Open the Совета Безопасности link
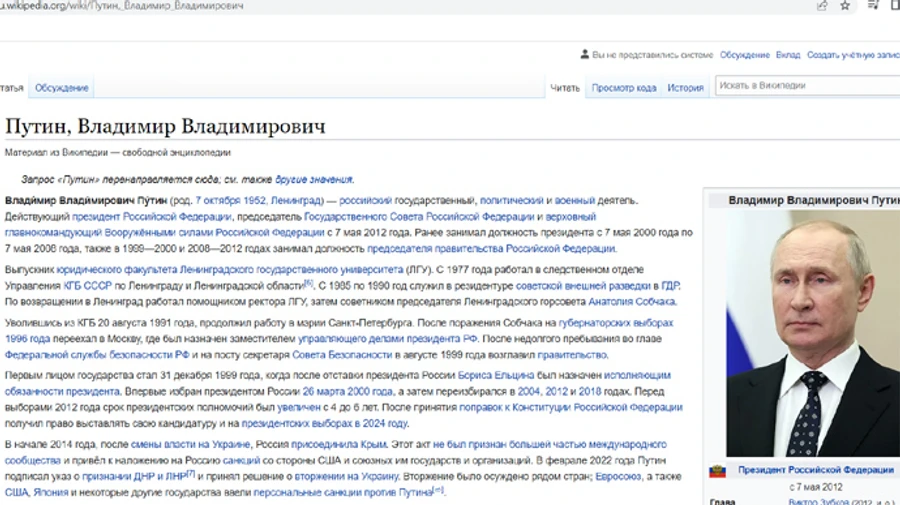Viewport: 900px width, 505px height. pyautogui.click(x=342, y=355)
